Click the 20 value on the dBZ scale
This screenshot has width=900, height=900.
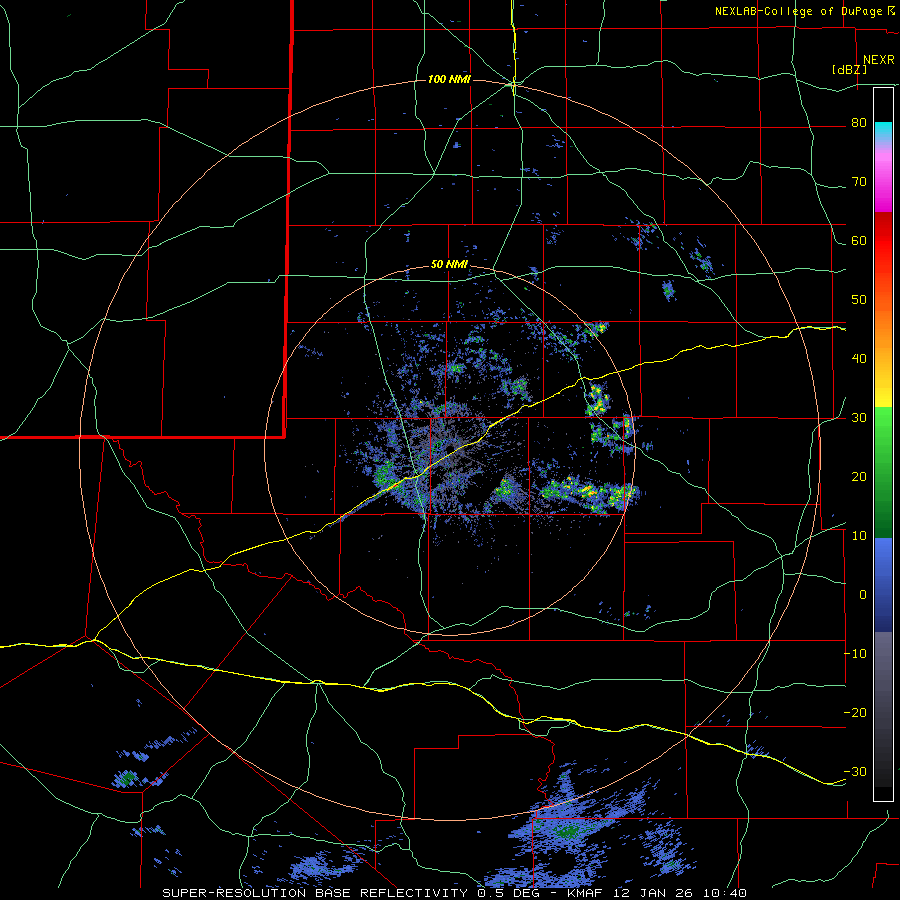(859, 477)
